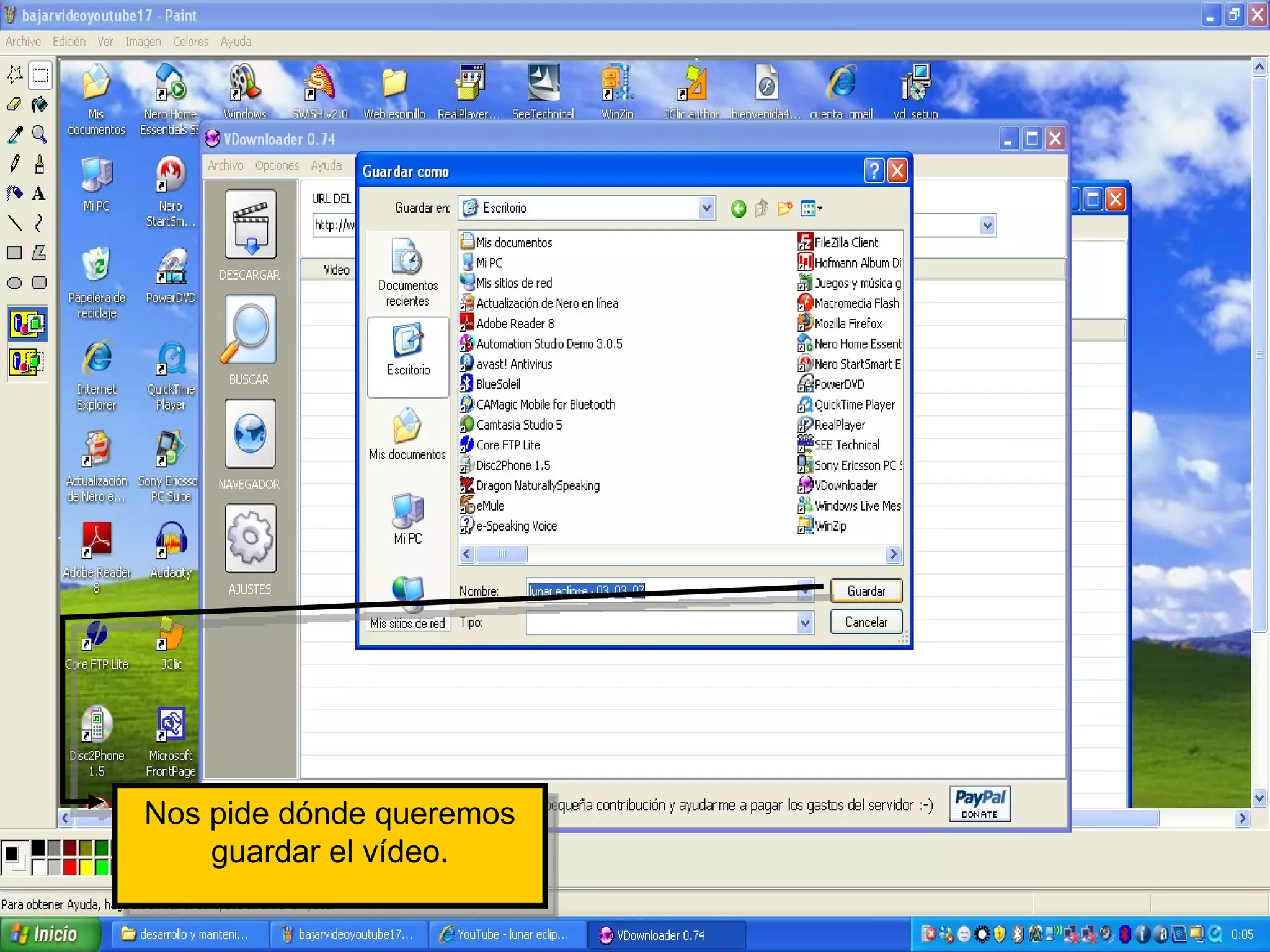
Task: Click the Guardar button
Action: 866,591
